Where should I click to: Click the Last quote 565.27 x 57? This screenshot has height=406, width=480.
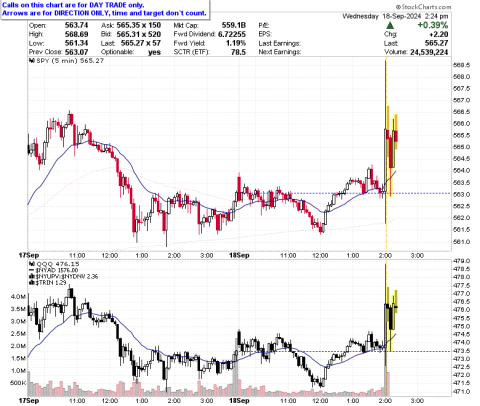141,43
